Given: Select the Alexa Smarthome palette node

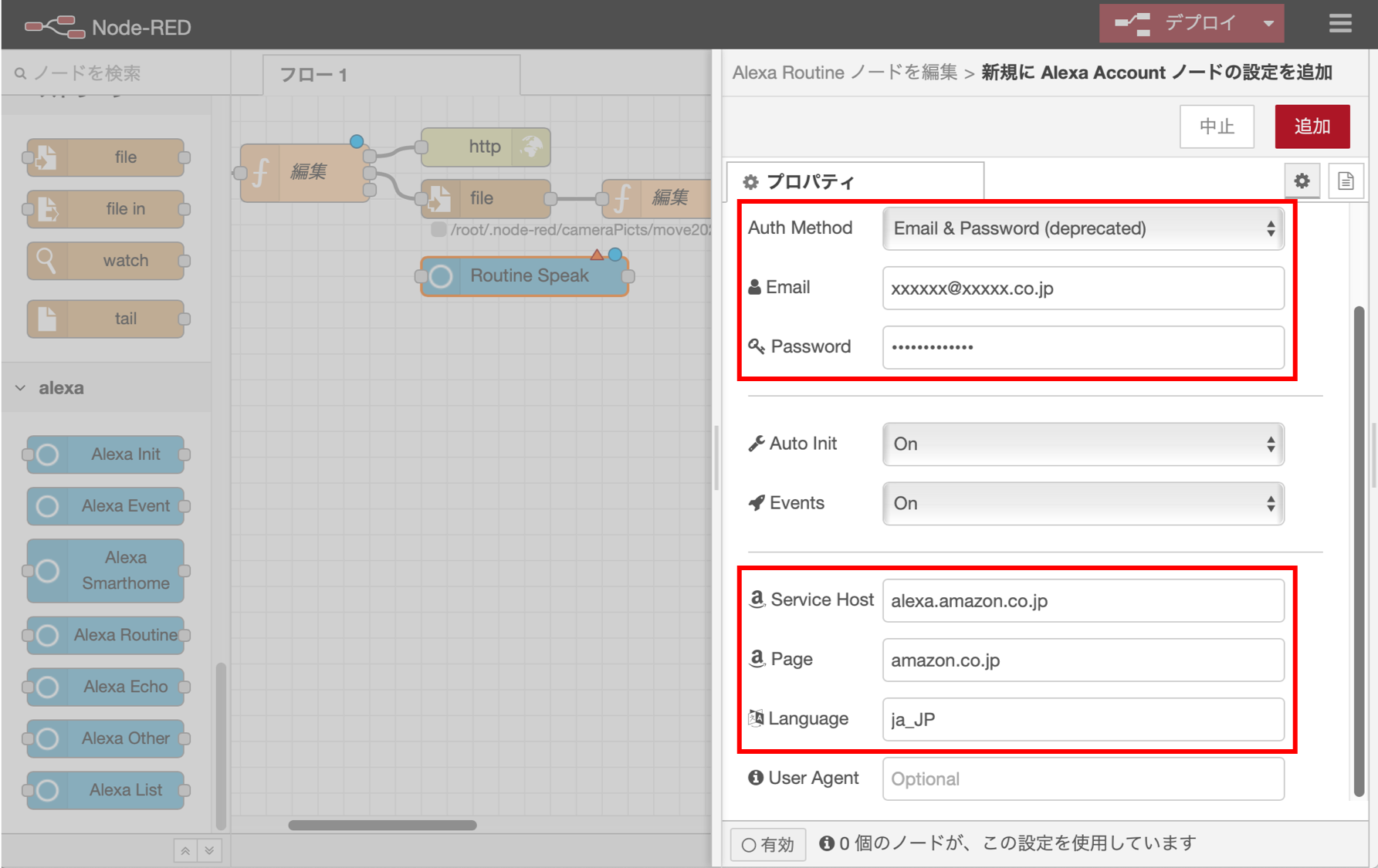Looking at the screenshot, I should [107, 571].
